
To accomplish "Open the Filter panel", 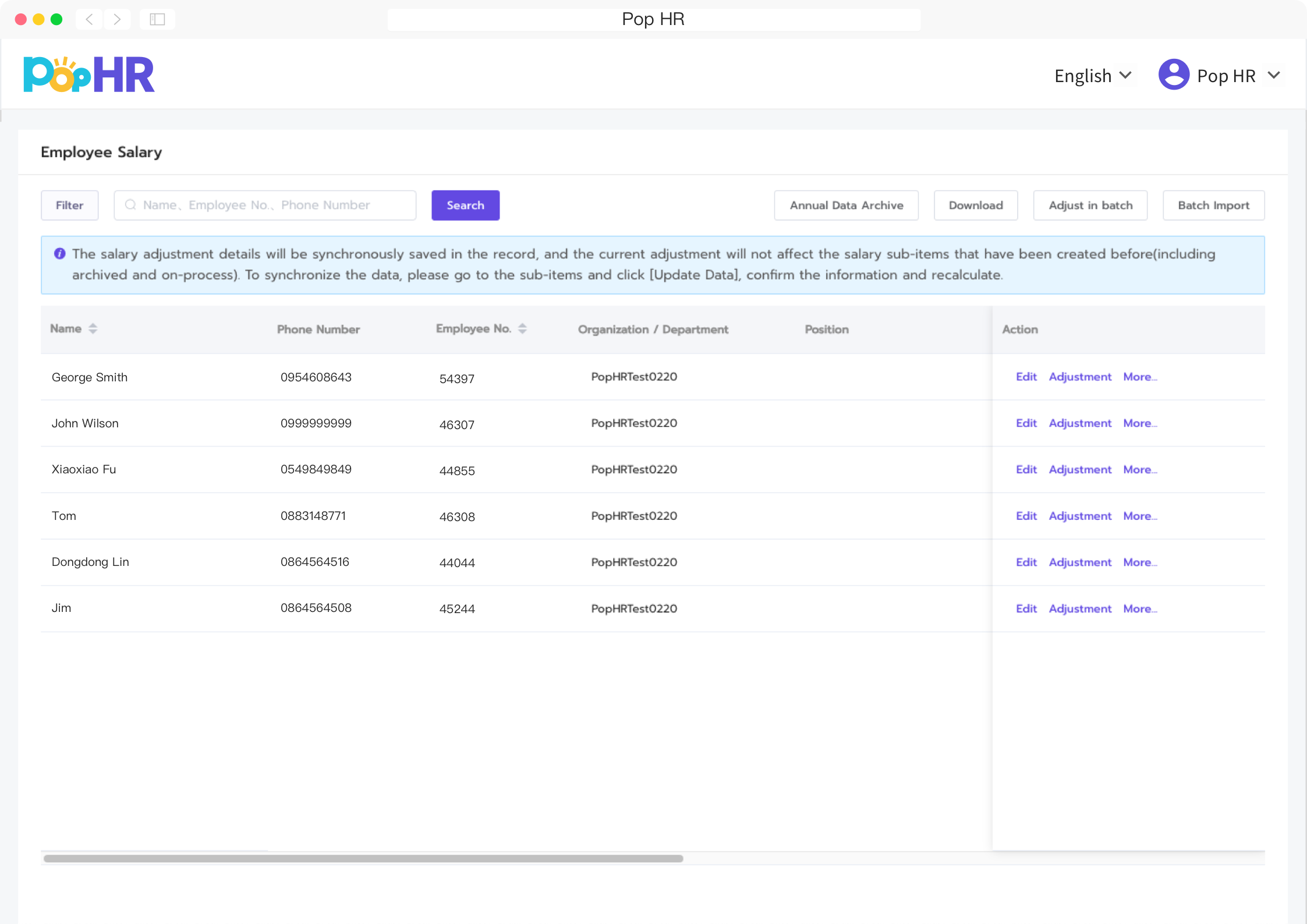I will coord(69,205).
